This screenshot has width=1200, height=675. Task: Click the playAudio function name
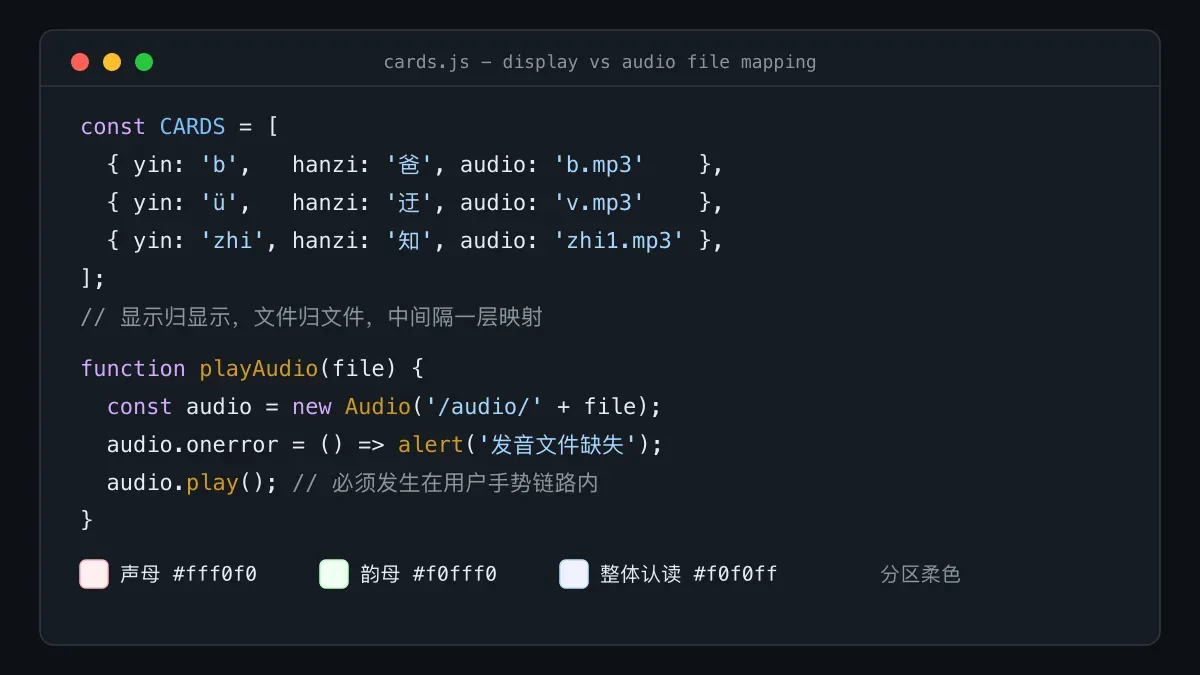coord(259,368)
